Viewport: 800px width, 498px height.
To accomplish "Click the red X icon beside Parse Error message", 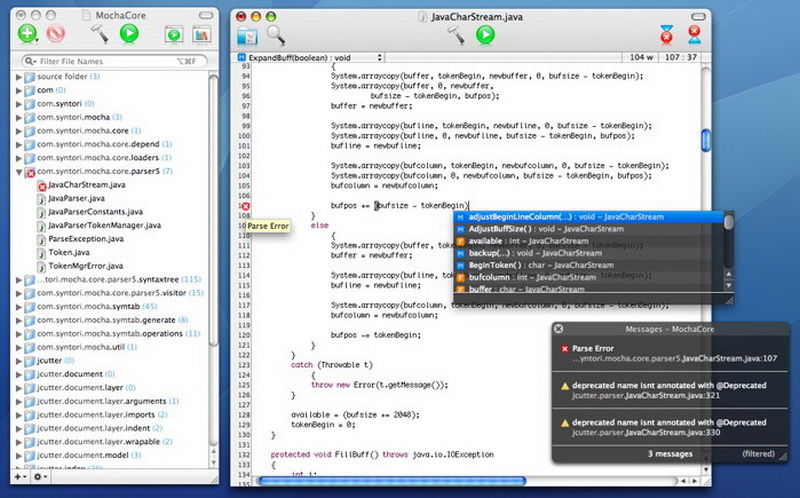I will click(x=565, y=349).
